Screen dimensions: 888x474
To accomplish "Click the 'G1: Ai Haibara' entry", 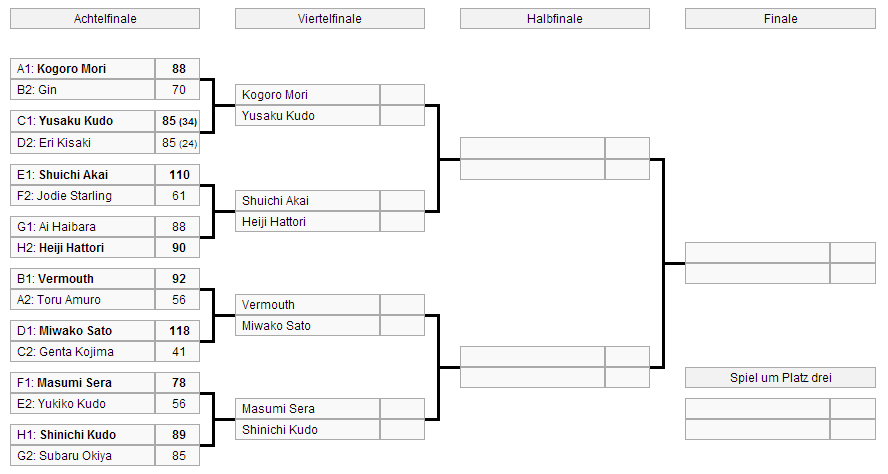I will click(x=83, y=227).
